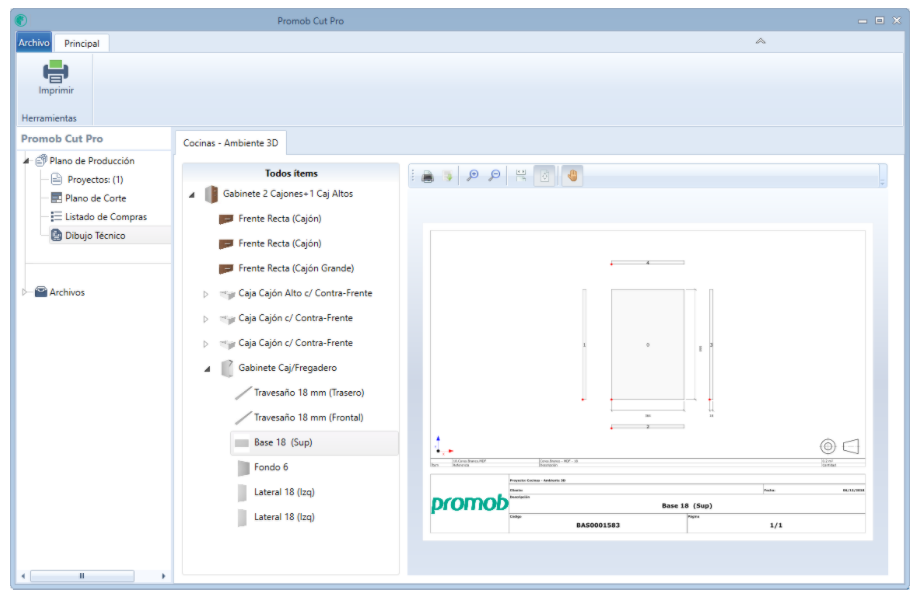
Task: Collapse the ribbon with the chevron
Action: 760,41
